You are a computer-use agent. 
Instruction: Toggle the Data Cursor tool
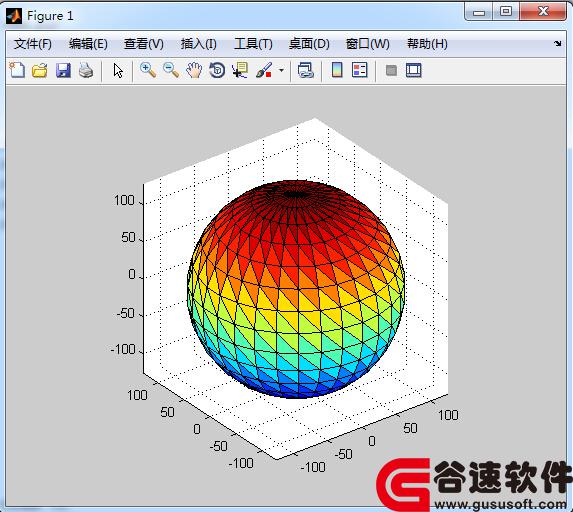click(240, 70)
